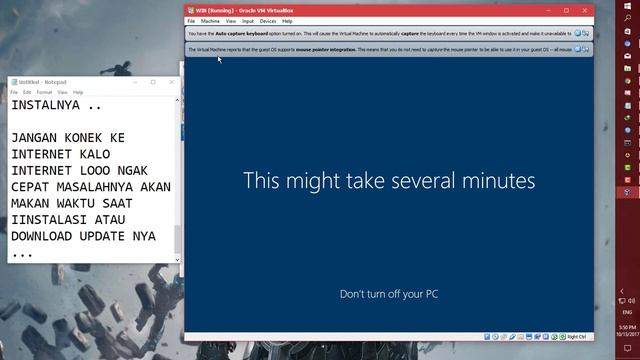The width and height of the screenshot is (640, 360).
Task: Open the VirtualBox Input menu
Action: [x=247, y=21]
